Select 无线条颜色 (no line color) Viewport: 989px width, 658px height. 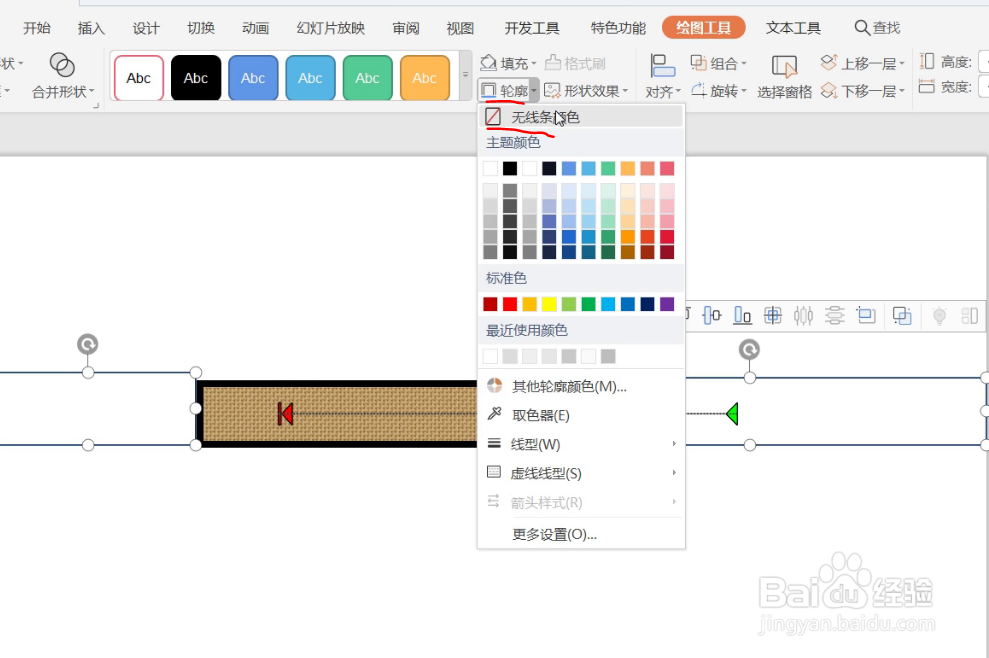(545, 116)
